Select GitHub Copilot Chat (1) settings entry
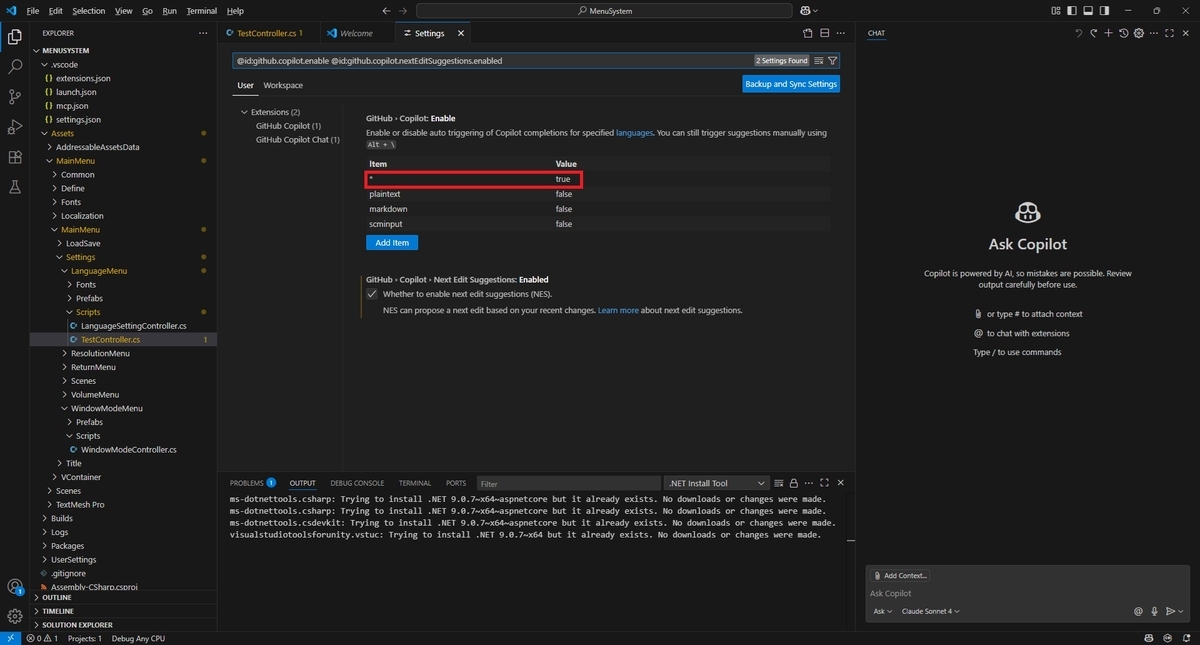 297,140
